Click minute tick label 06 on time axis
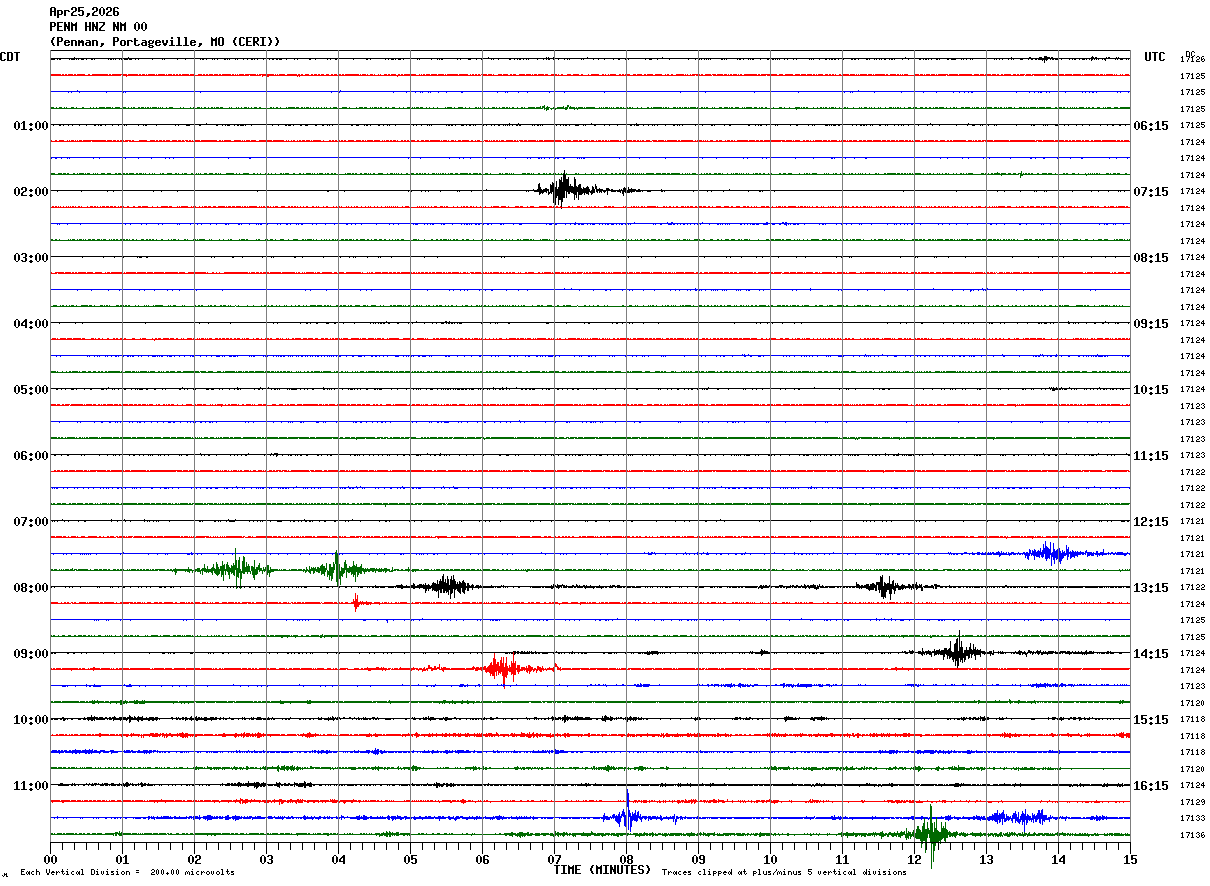 click(482, 860)
